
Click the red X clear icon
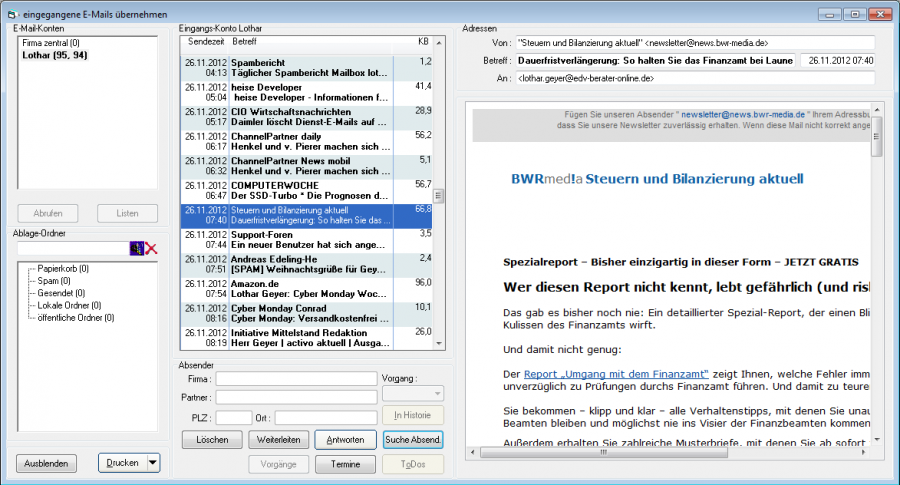point(151,248)
